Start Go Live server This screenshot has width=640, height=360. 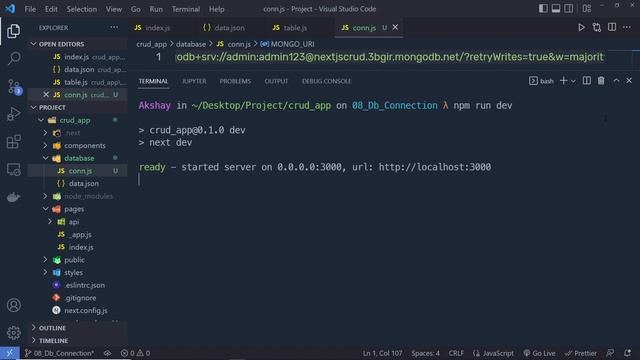coord(539,353)
